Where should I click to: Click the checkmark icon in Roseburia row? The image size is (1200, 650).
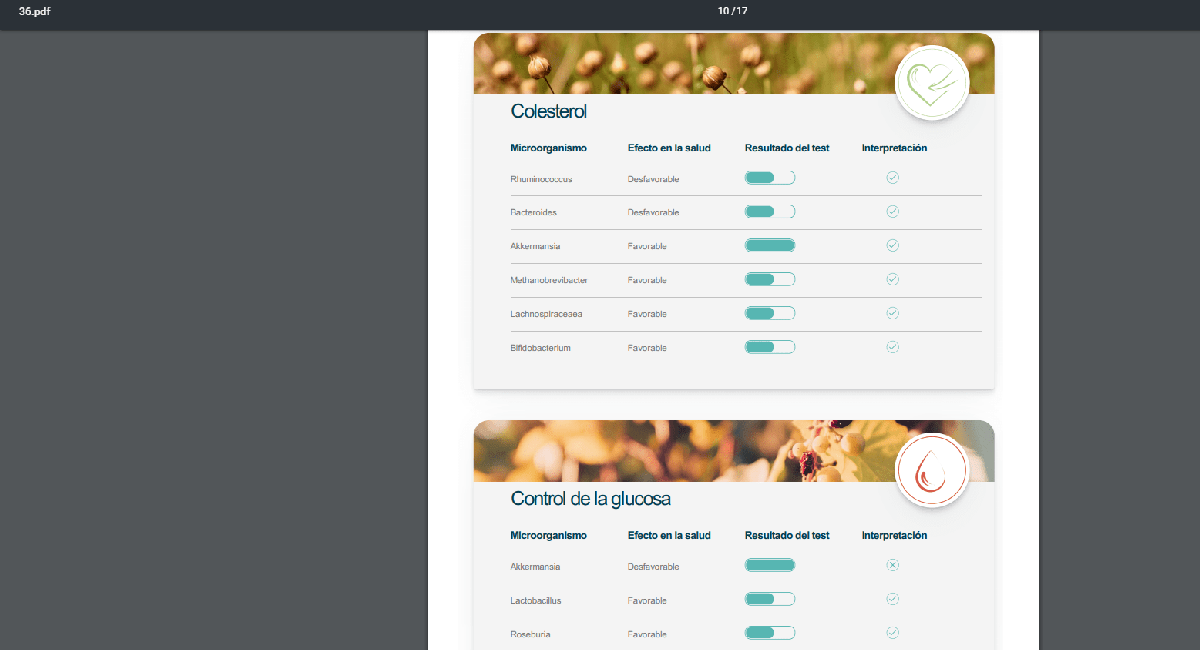click(x=893, y=633)
